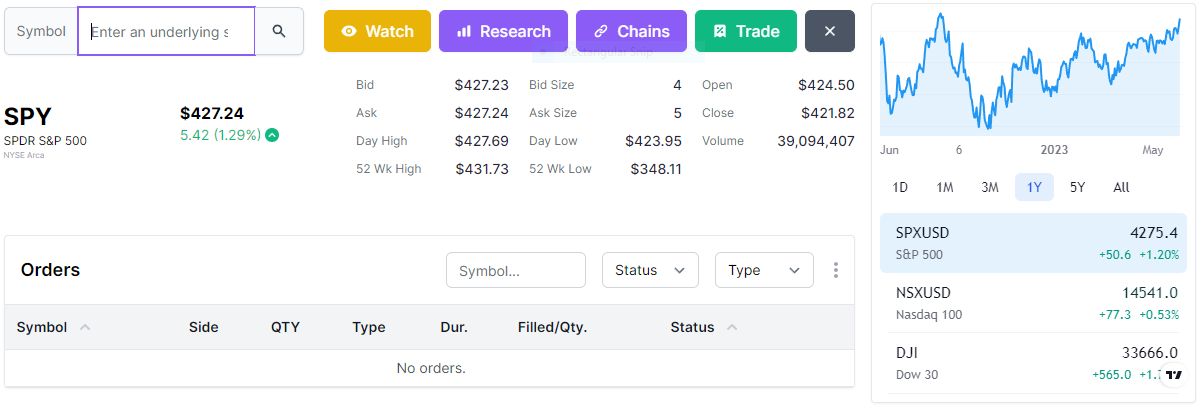
Task: Add SPY to watchlist with Watch
Action: click(377, 31)
